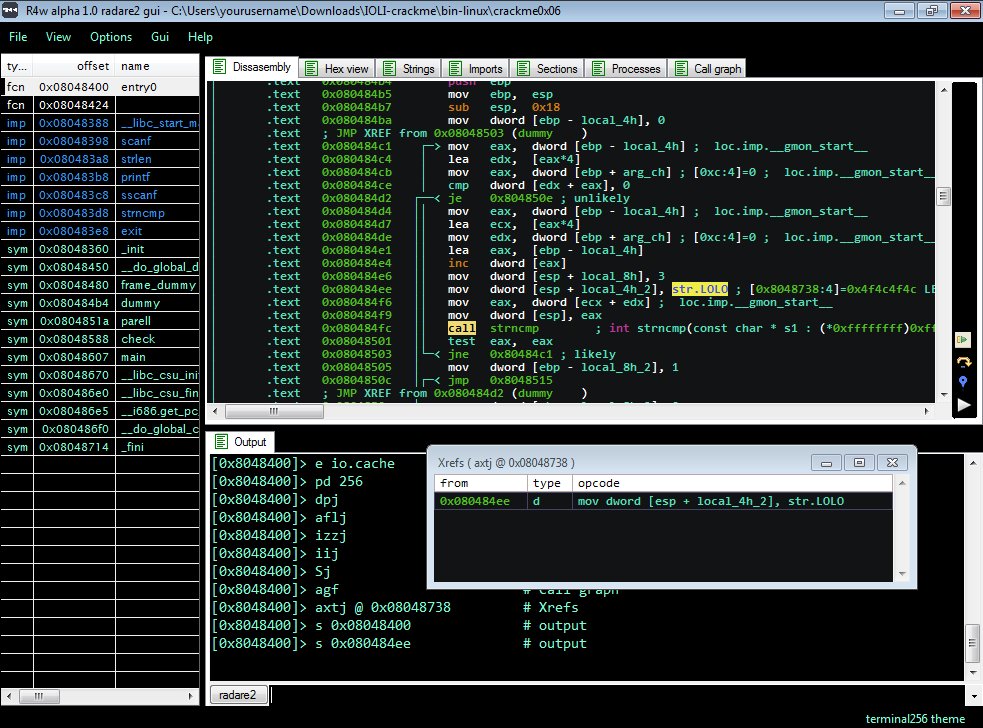Screen dimensions: 983x728
Task: Click the symbol list horizontal scrollbar thumb
Action: tap(39, 696)
